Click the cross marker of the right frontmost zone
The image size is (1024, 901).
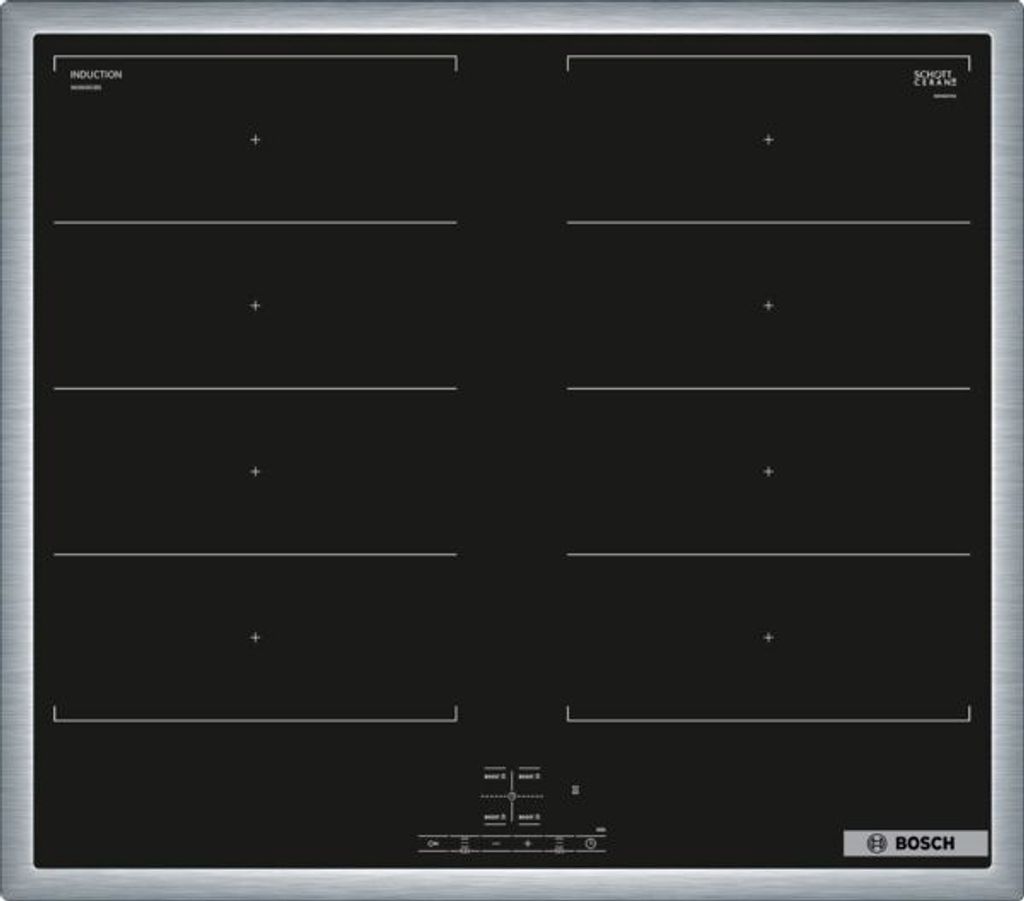point(768,637)
